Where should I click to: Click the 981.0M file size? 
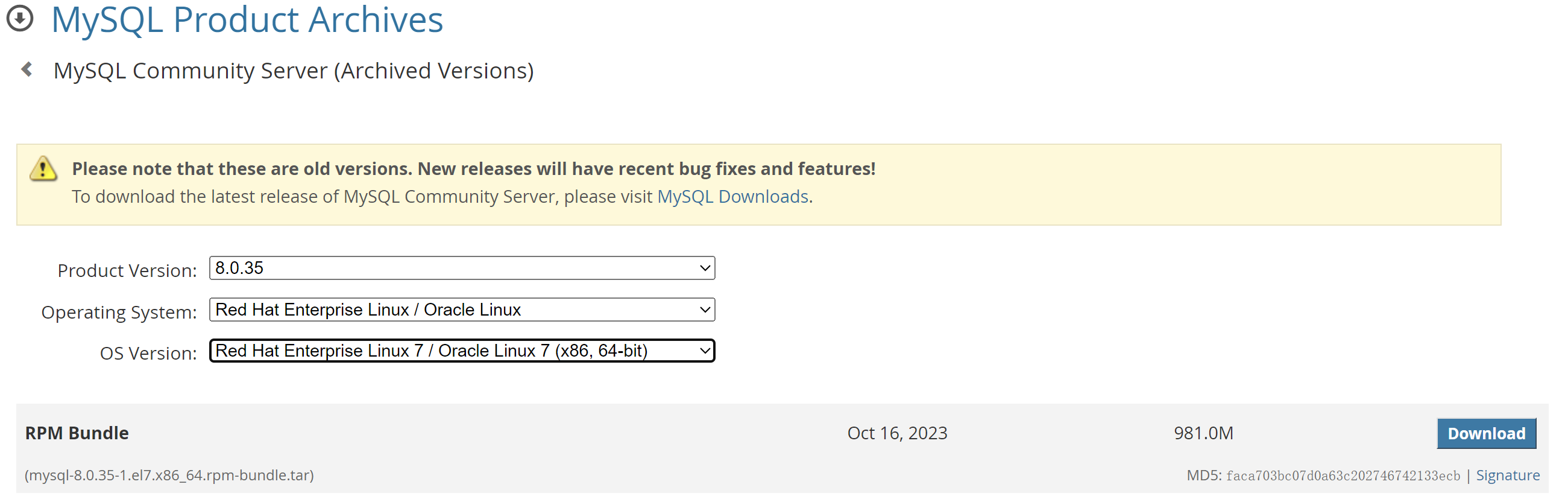(x=1203, y=433)
